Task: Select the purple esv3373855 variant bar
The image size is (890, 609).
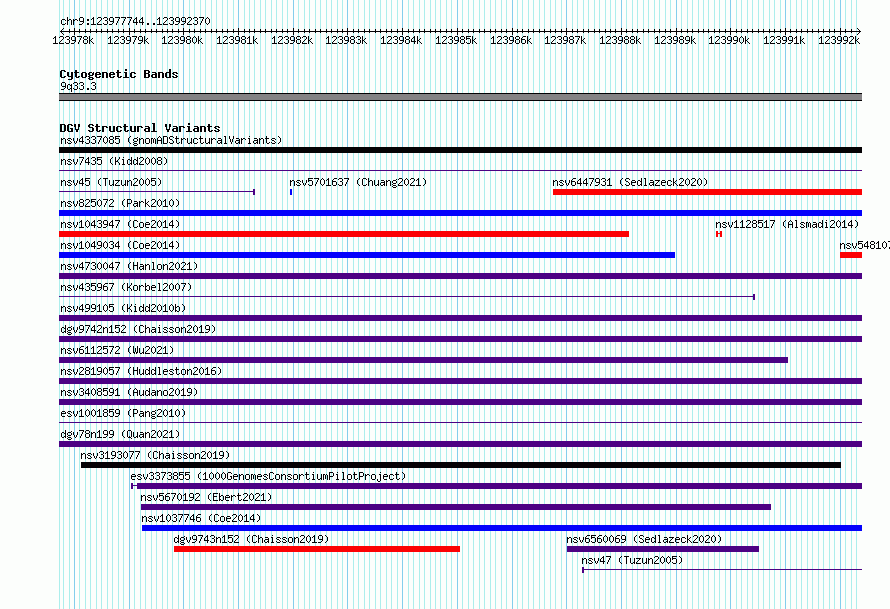Action: click(497, 486)
